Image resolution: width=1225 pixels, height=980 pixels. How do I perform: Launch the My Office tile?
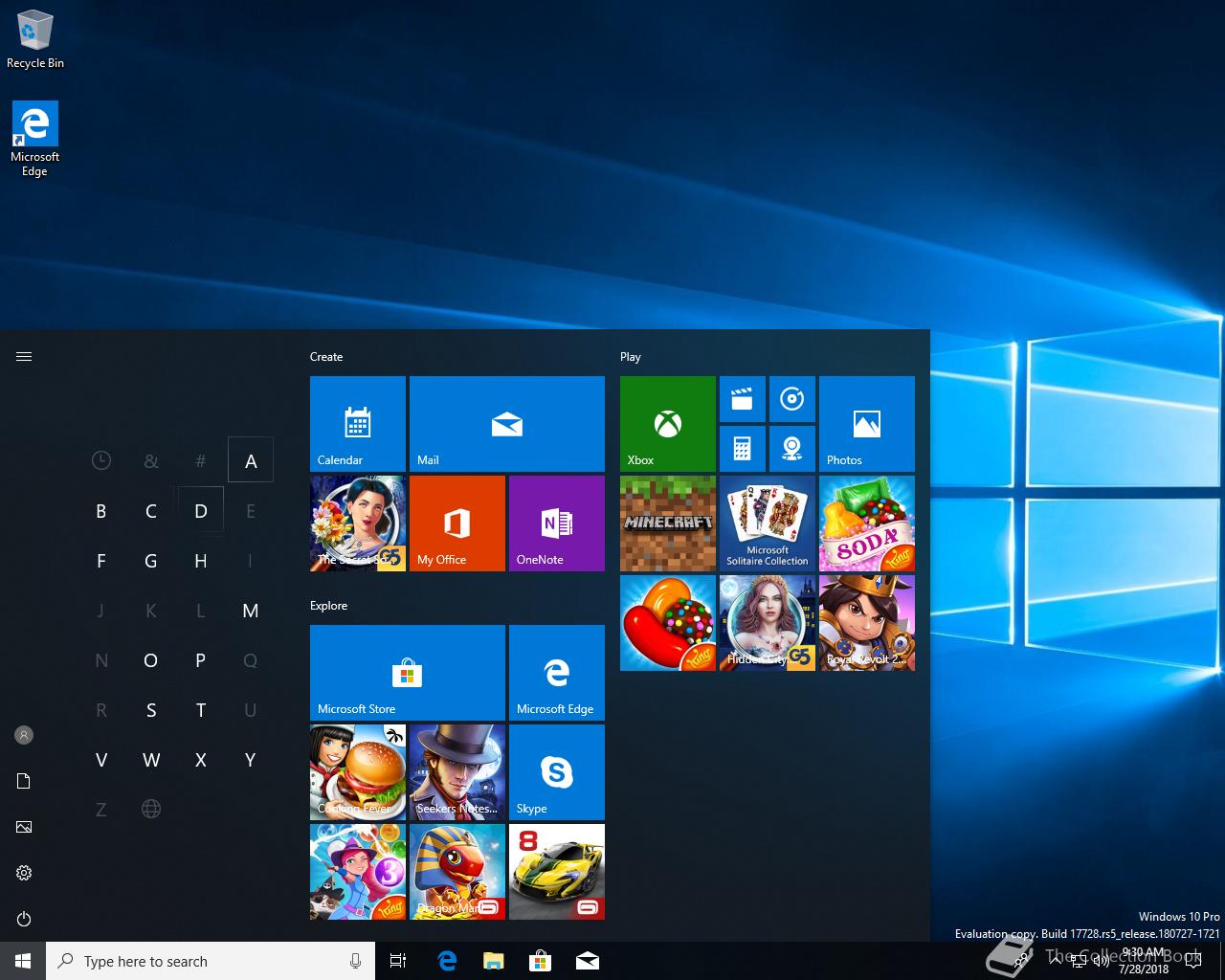pyautogui.click(x=457, y=523)
